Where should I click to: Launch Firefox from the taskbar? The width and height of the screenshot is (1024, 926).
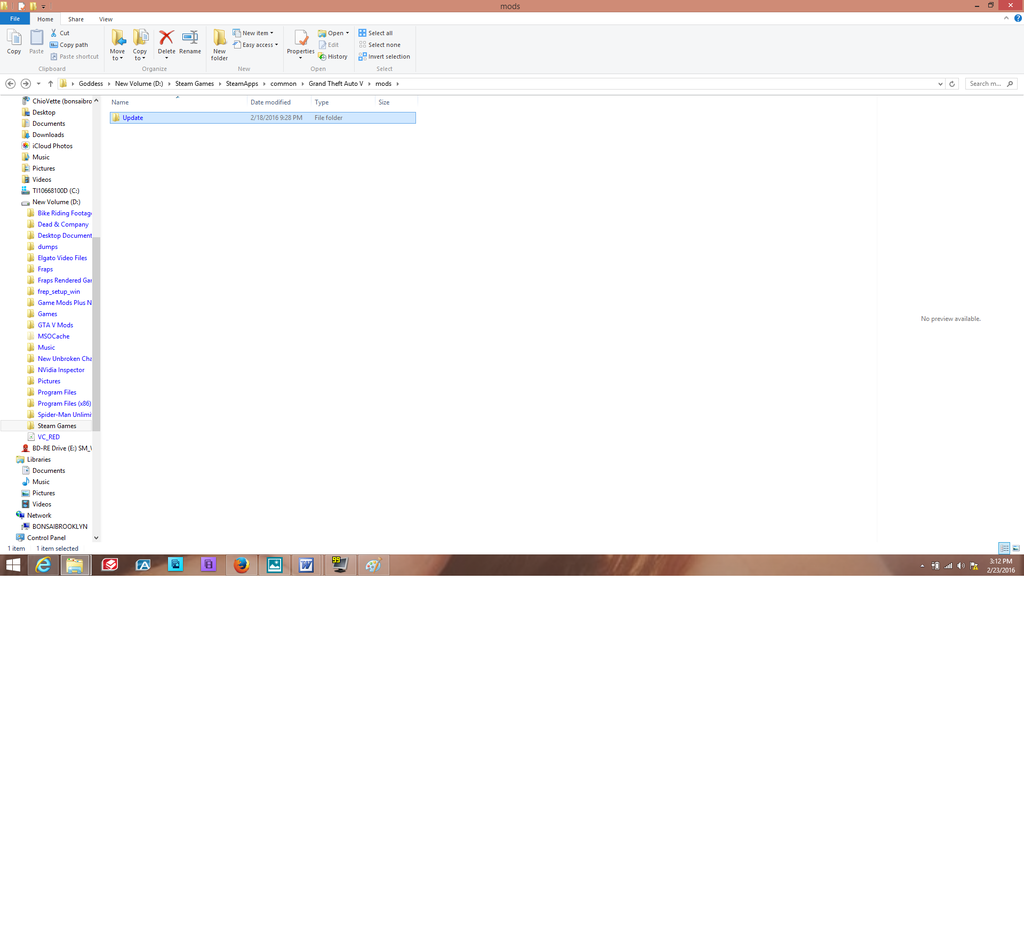[x=241, y=565]
